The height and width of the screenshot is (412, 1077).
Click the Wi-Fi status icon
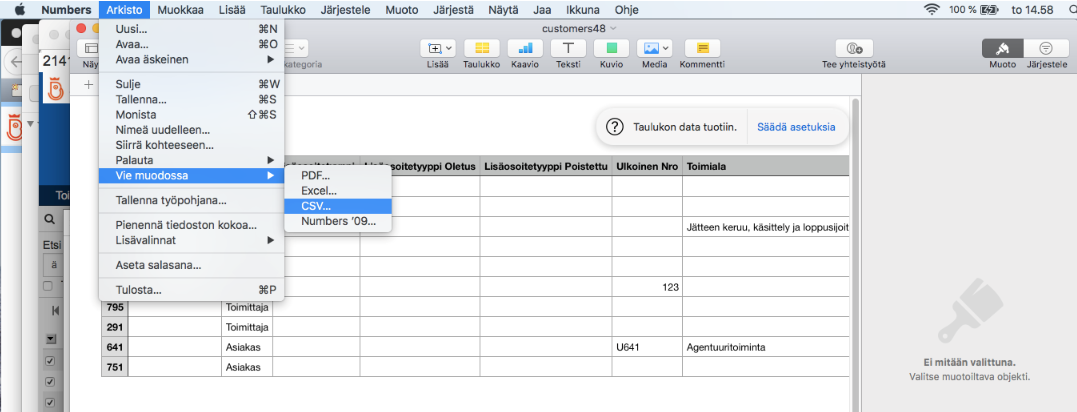(932, 9)
